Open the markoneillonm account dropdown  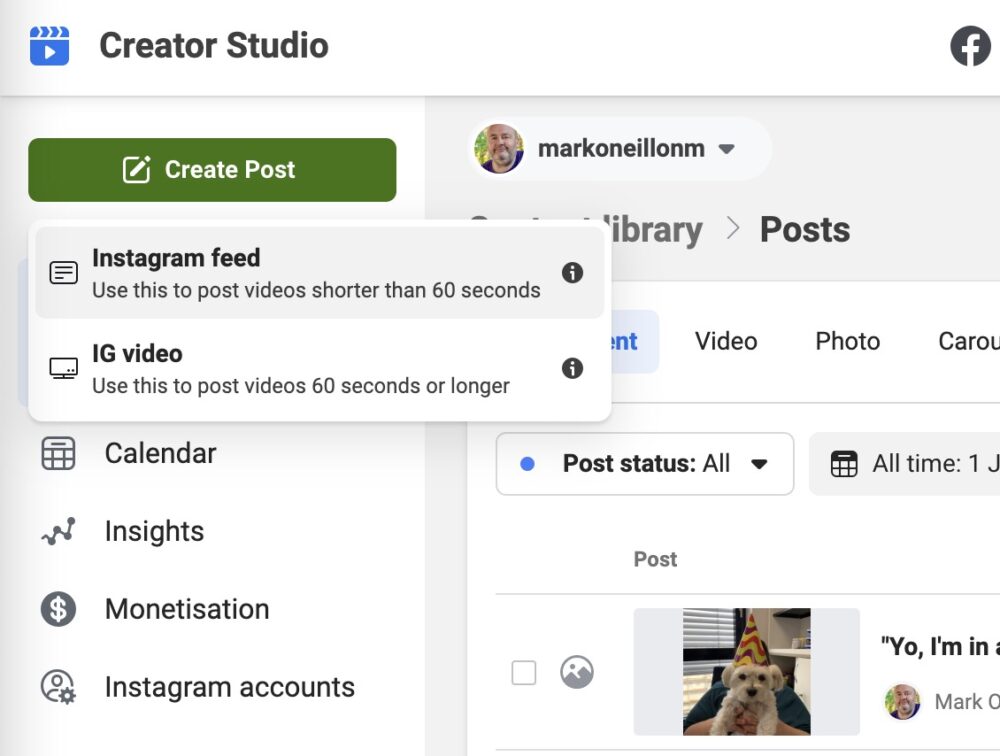pyautogui.click(x=616, y=148)
